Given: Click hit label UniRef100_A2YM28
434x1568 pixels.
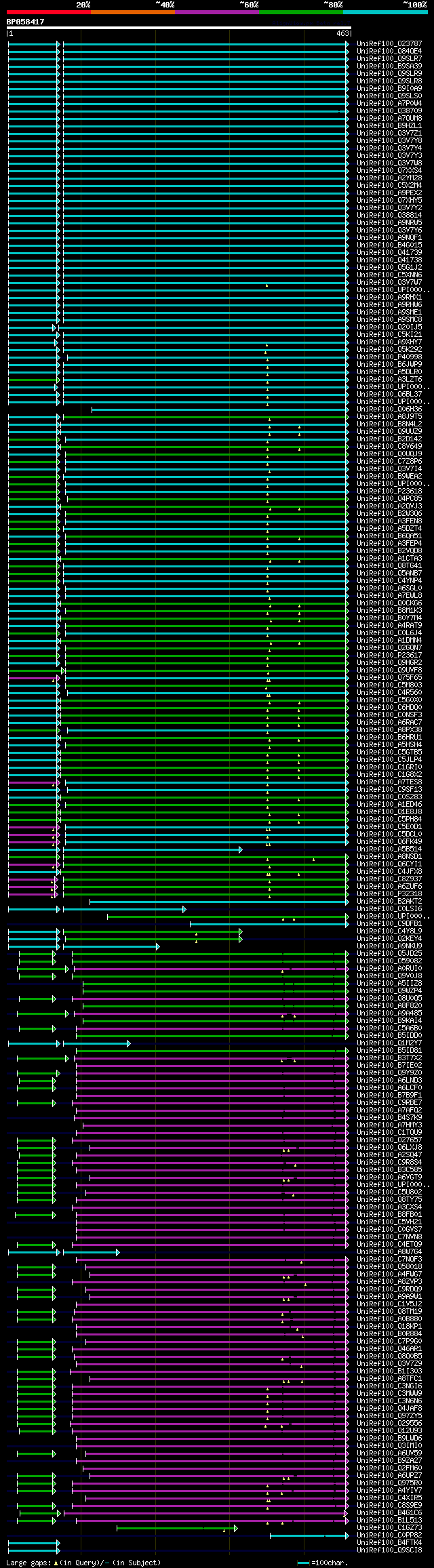Looking at the screenshot, I should click(389, 178).
